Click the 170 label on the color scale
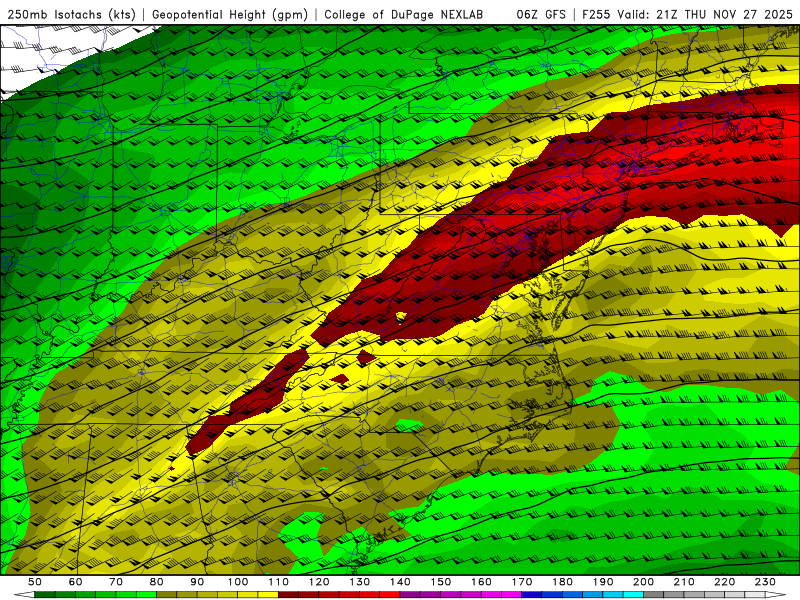The image size is (800, 600). (522, 582)
